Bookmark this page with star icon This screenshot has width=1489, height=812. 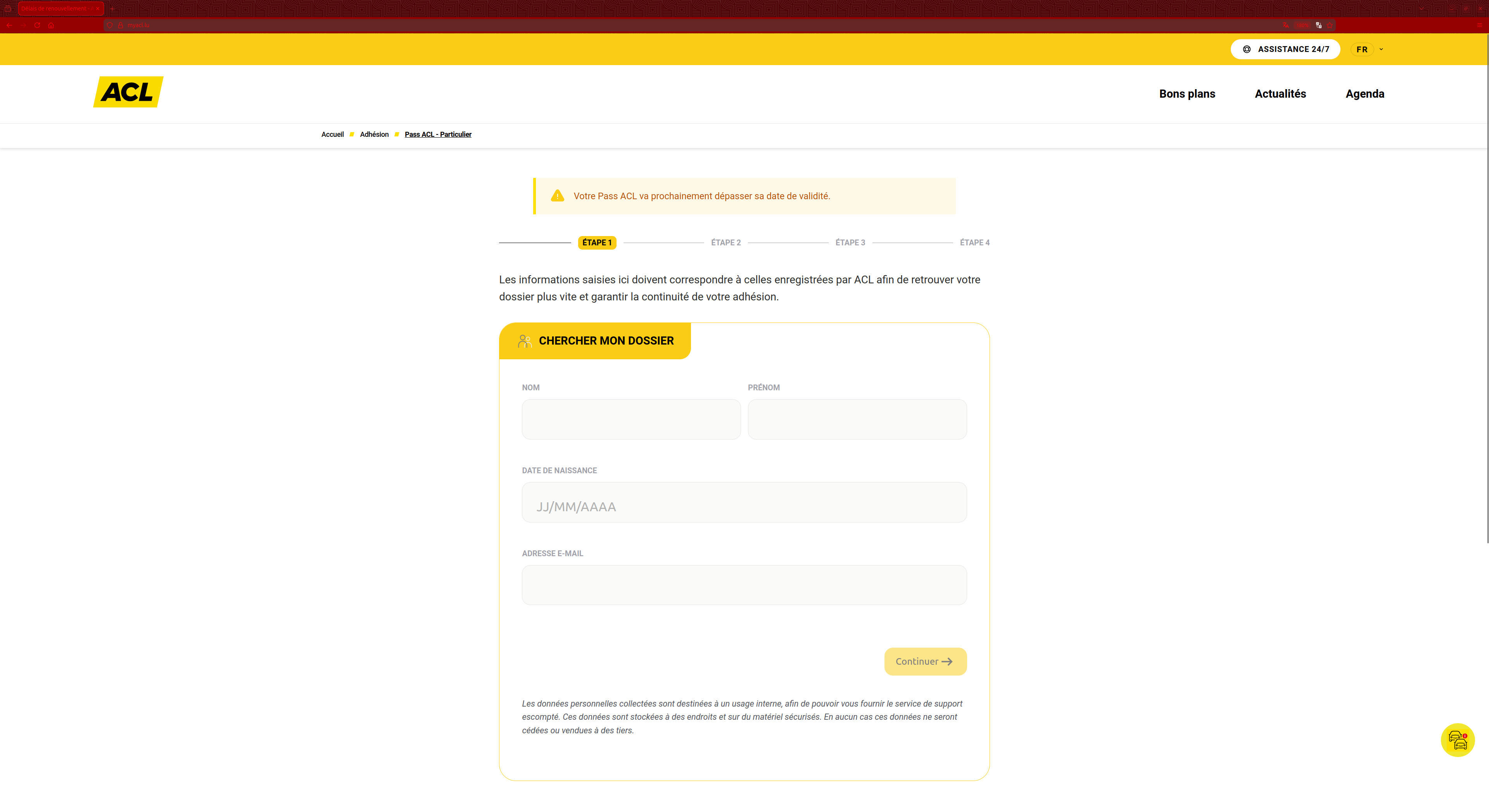point(1330,26)
